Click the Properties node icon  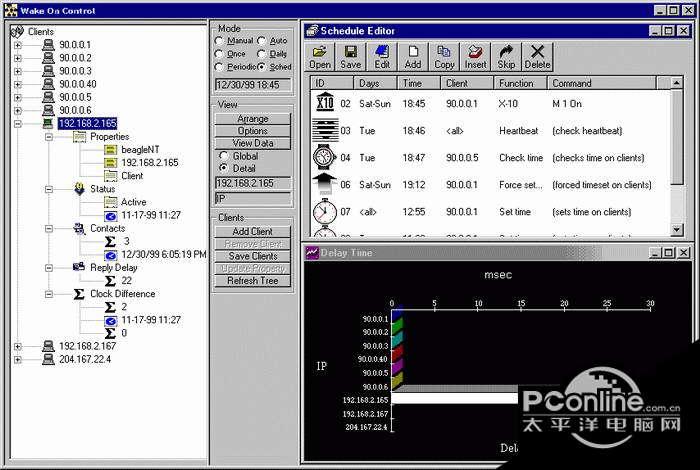(79, 137)
